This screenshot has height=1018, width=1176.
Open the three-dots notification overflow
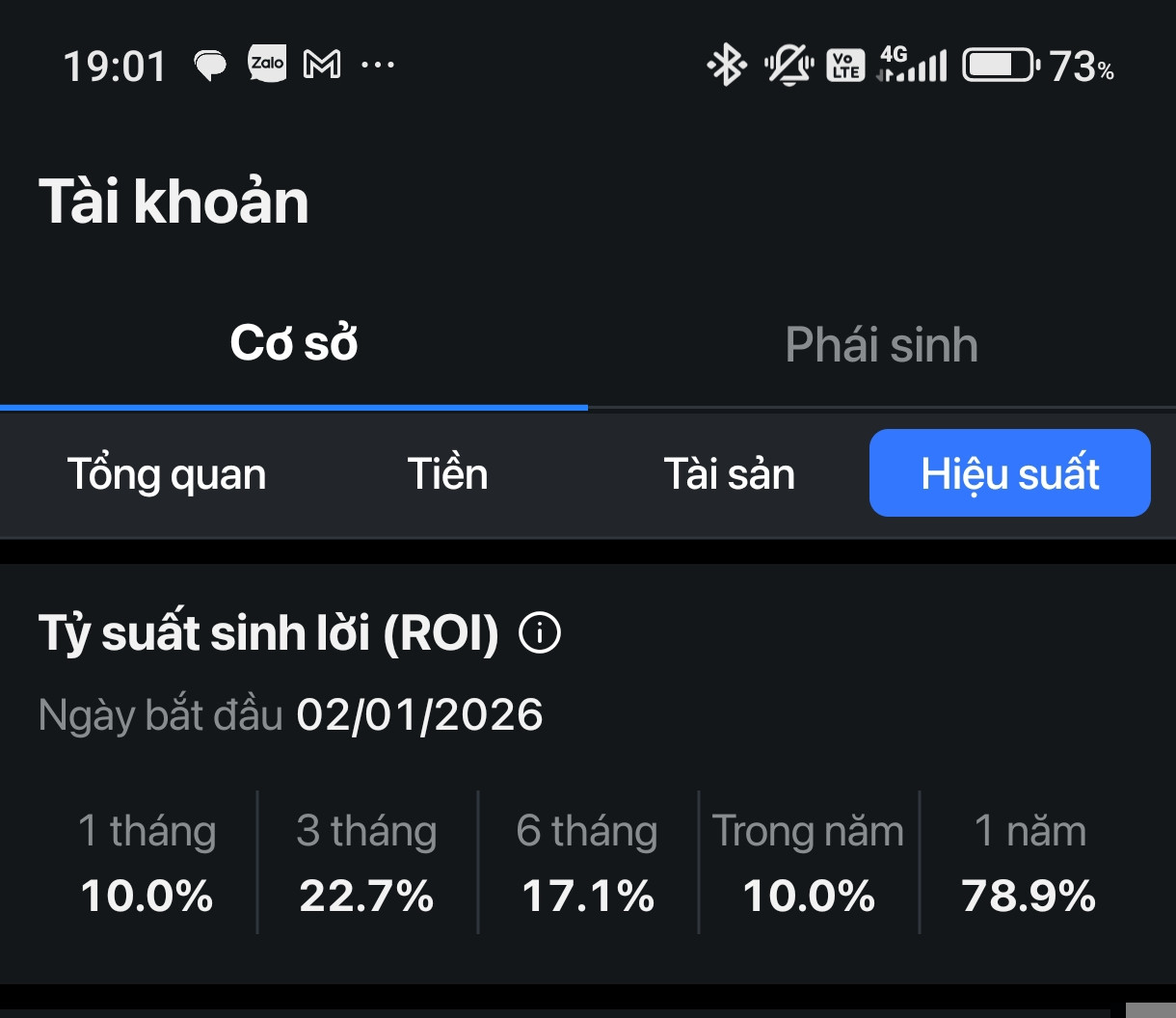coord(378,65)
